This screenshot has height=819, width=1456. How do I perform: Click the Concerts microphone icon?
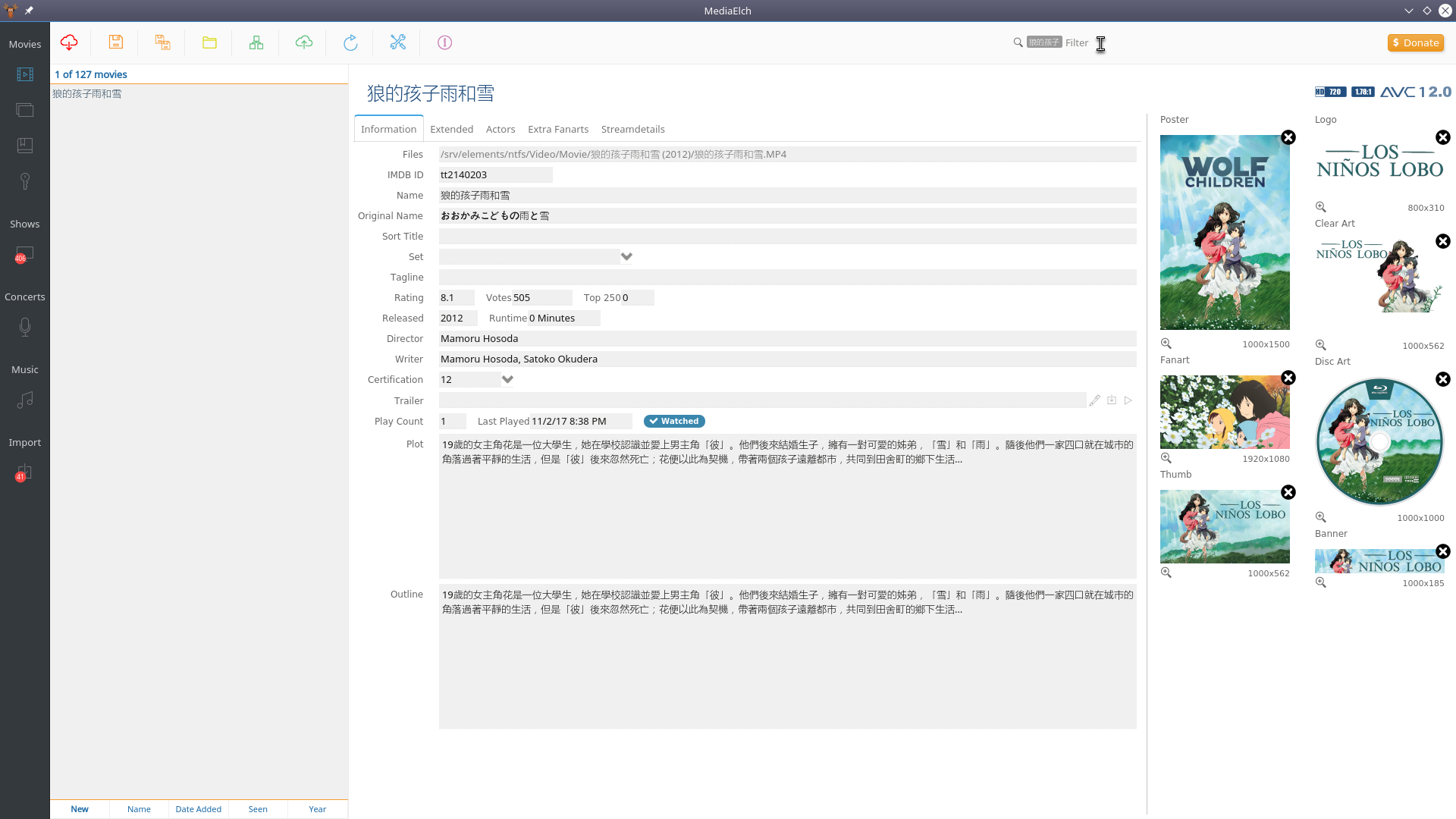point(25,327)
